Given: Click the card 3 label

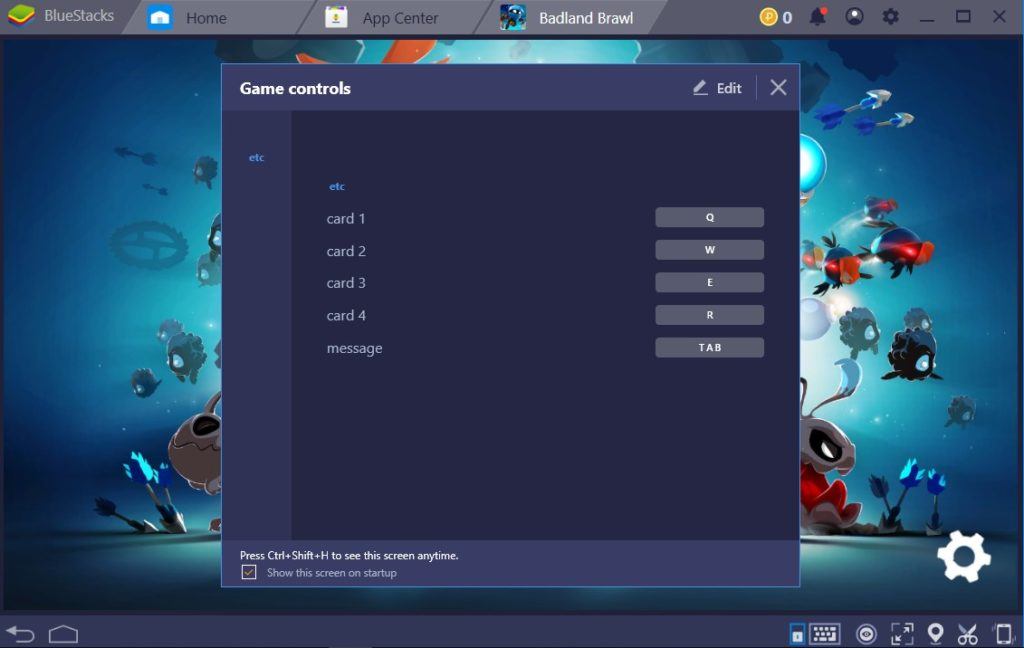Looking at the screenshot, I should (x=345, y=283).
